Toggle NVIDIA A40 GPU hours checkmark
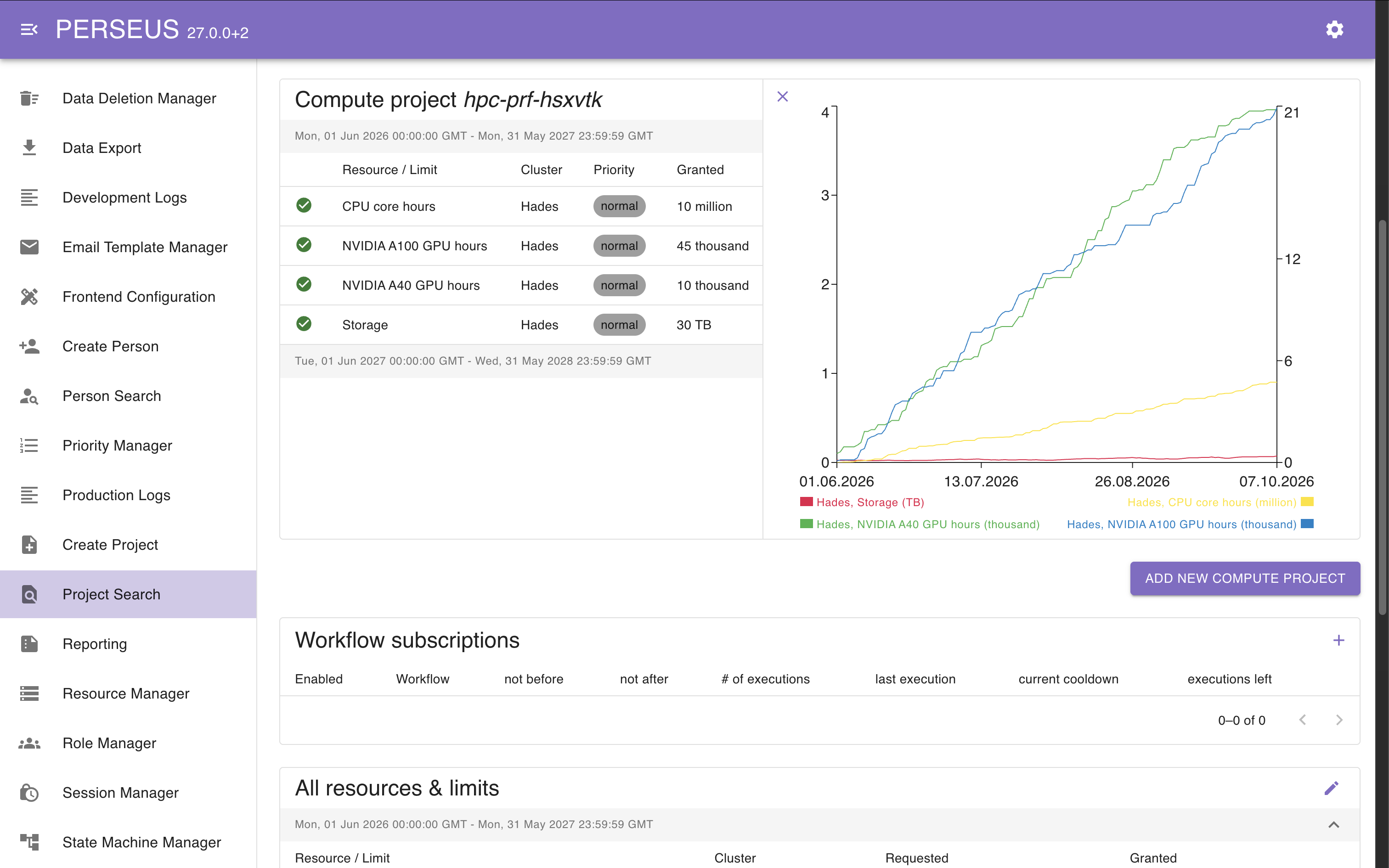This screenshot has width=1389, height=868. (304, 284)
